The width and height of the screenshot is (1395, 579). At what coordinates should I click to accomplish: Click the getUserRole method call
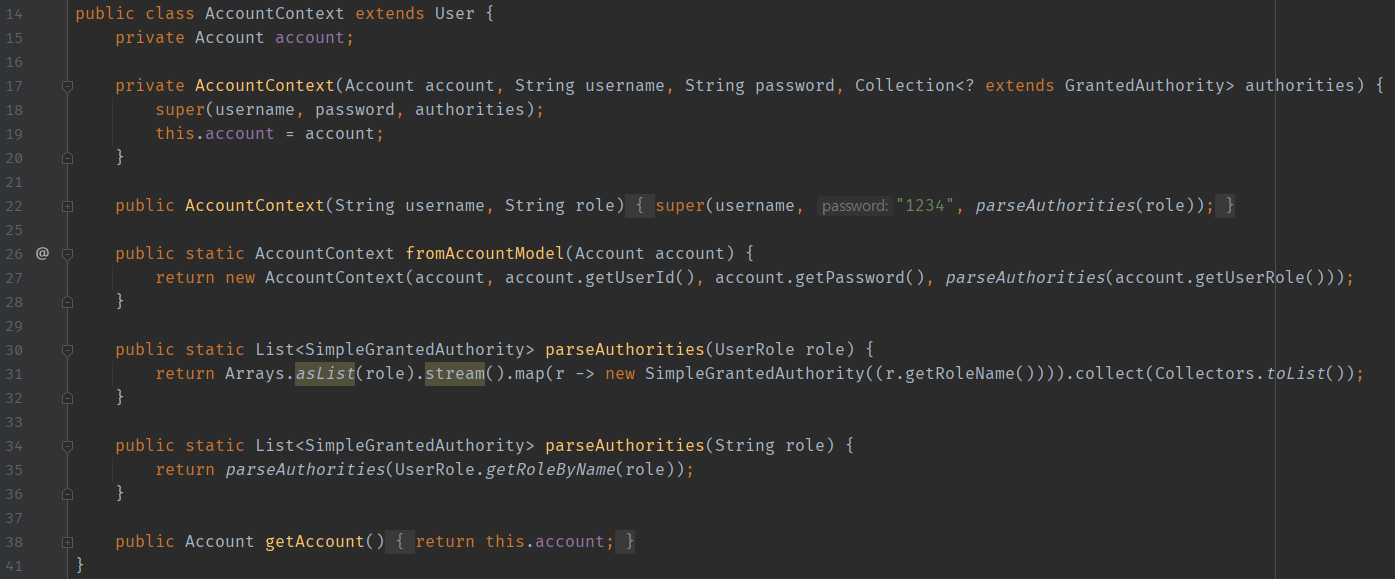coord(1250,277)
